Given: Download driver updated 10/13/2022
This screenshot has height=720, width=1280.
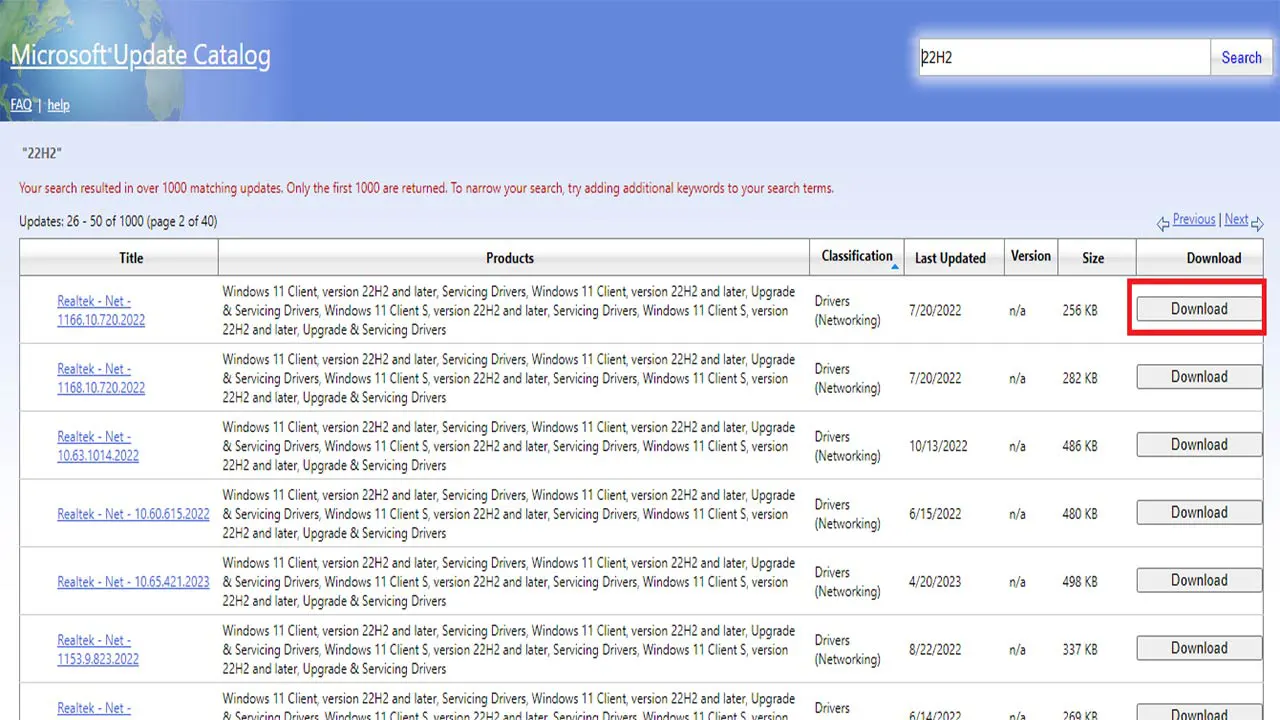Looking at the screenshot, I should point(1198,445).
